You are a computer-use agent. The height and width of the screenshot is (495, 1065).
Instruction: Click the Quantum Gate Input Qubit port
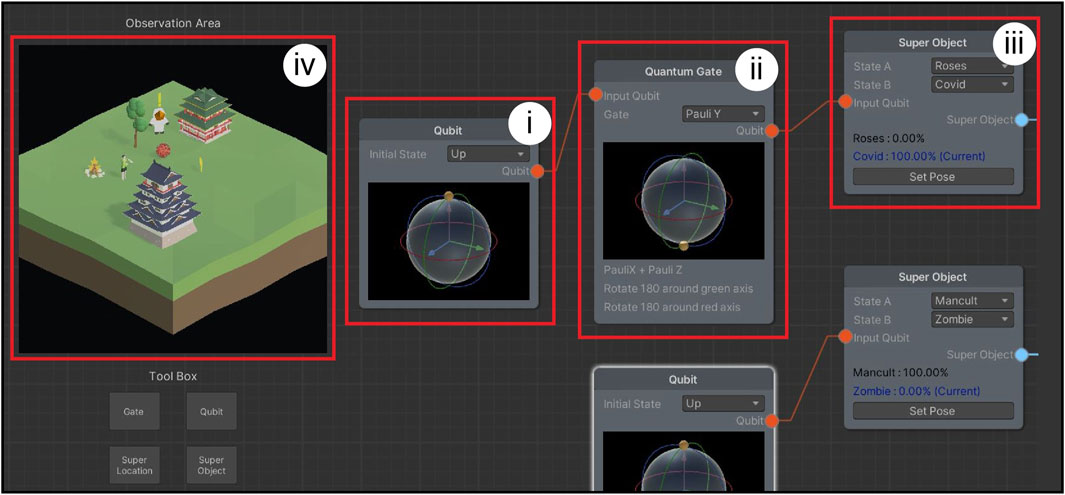click(x=595, y=95)
